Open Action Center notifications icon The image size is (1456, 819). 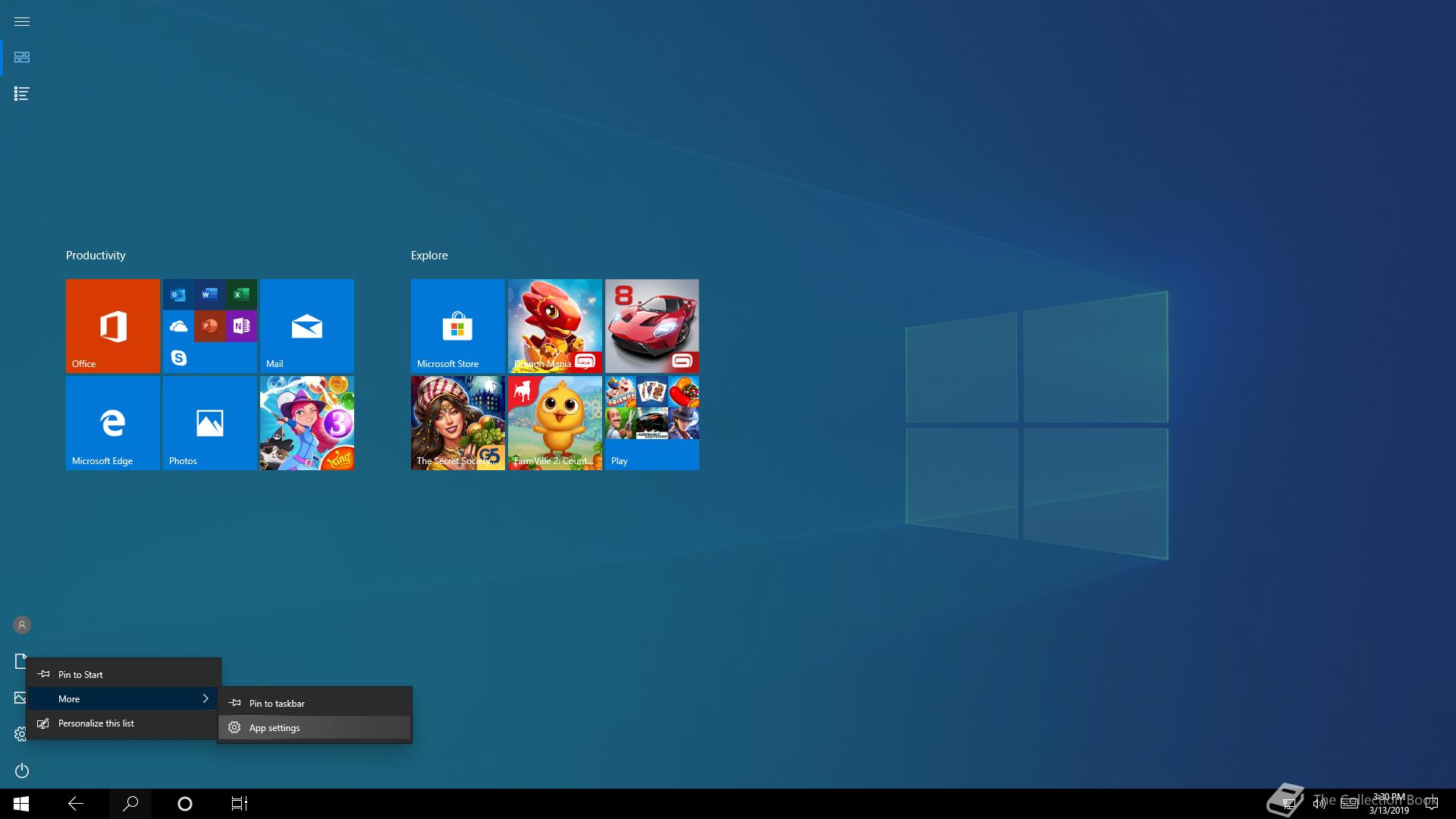pos(1432,804)
